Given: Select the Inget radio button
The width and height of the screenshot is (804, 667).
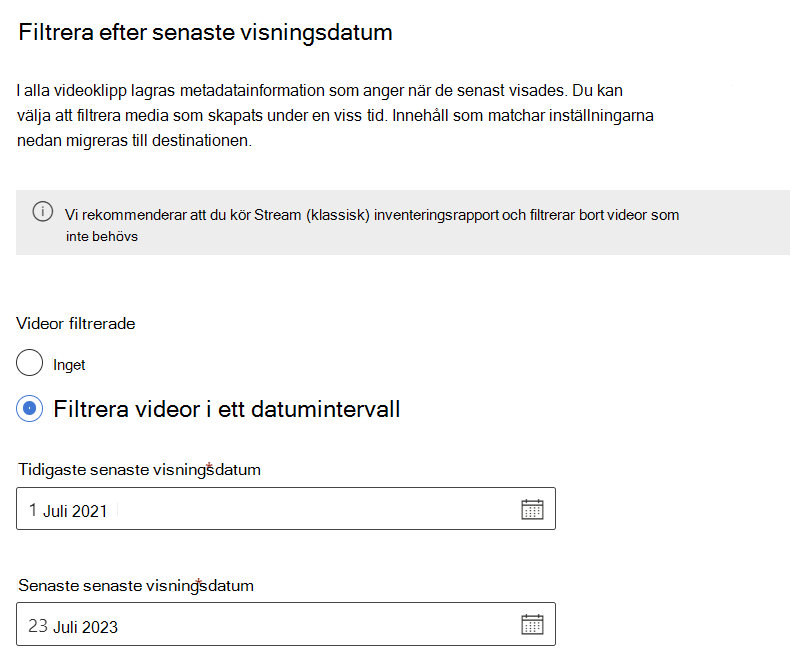Looking at the screenshot, I should (29, 362).
